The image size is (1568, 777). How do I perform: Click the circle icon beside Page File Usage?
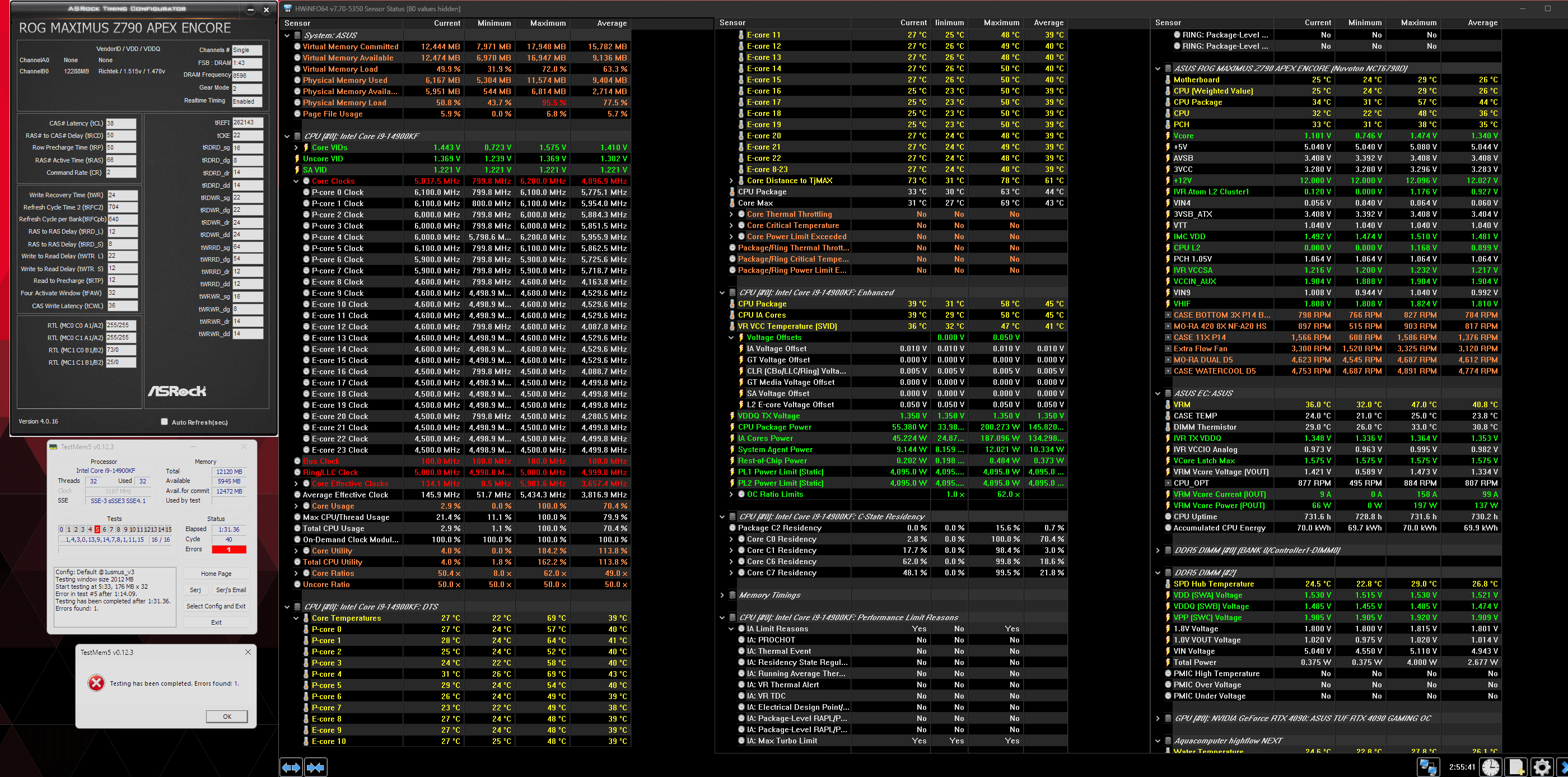(297, 114)
